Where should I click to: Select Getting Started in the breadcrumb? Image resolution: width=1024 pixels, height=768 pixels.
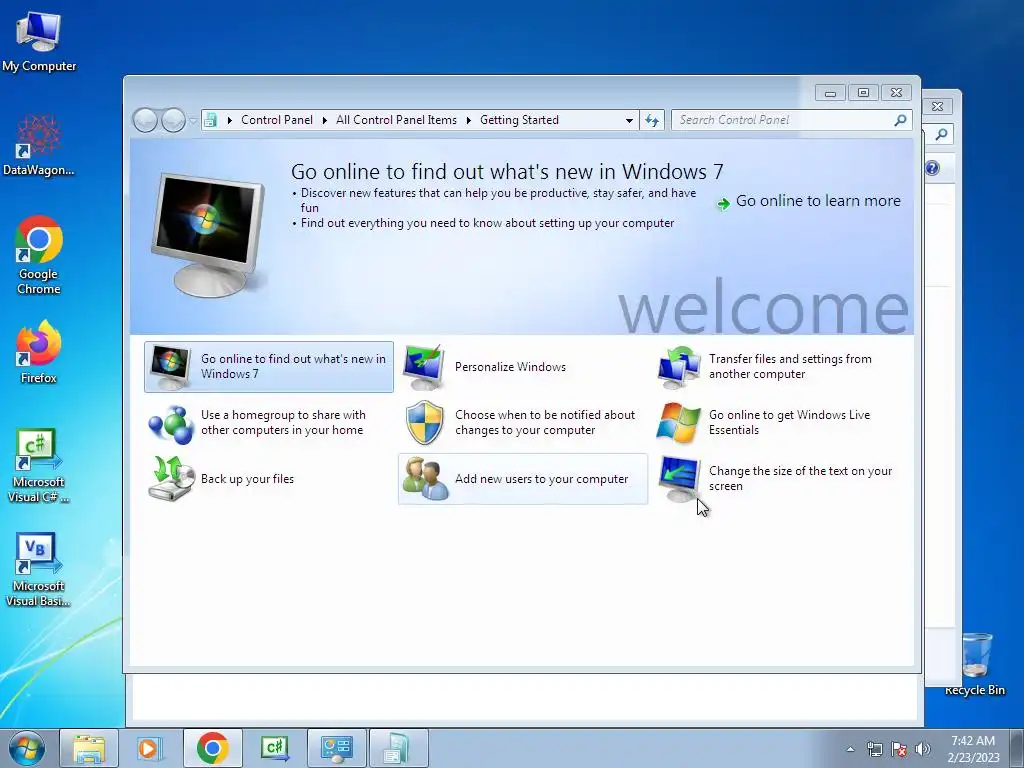[519, 120]
